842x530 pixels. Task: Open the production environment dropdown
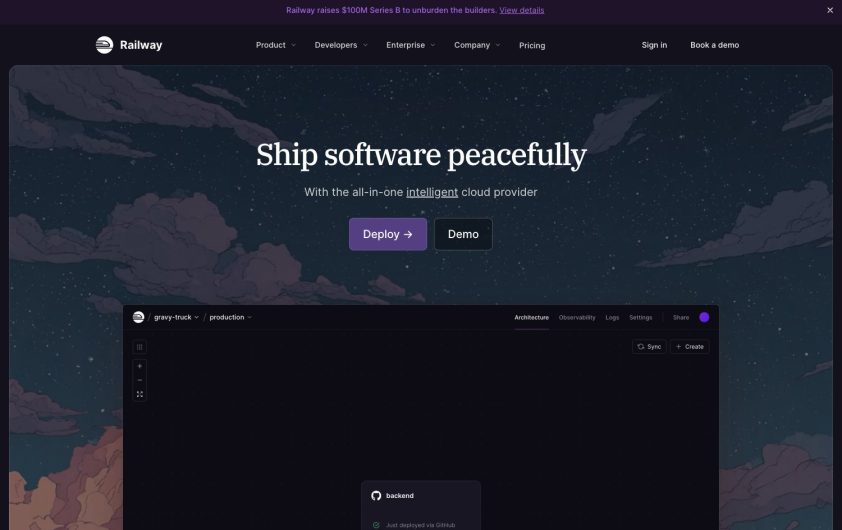(230, 317)
